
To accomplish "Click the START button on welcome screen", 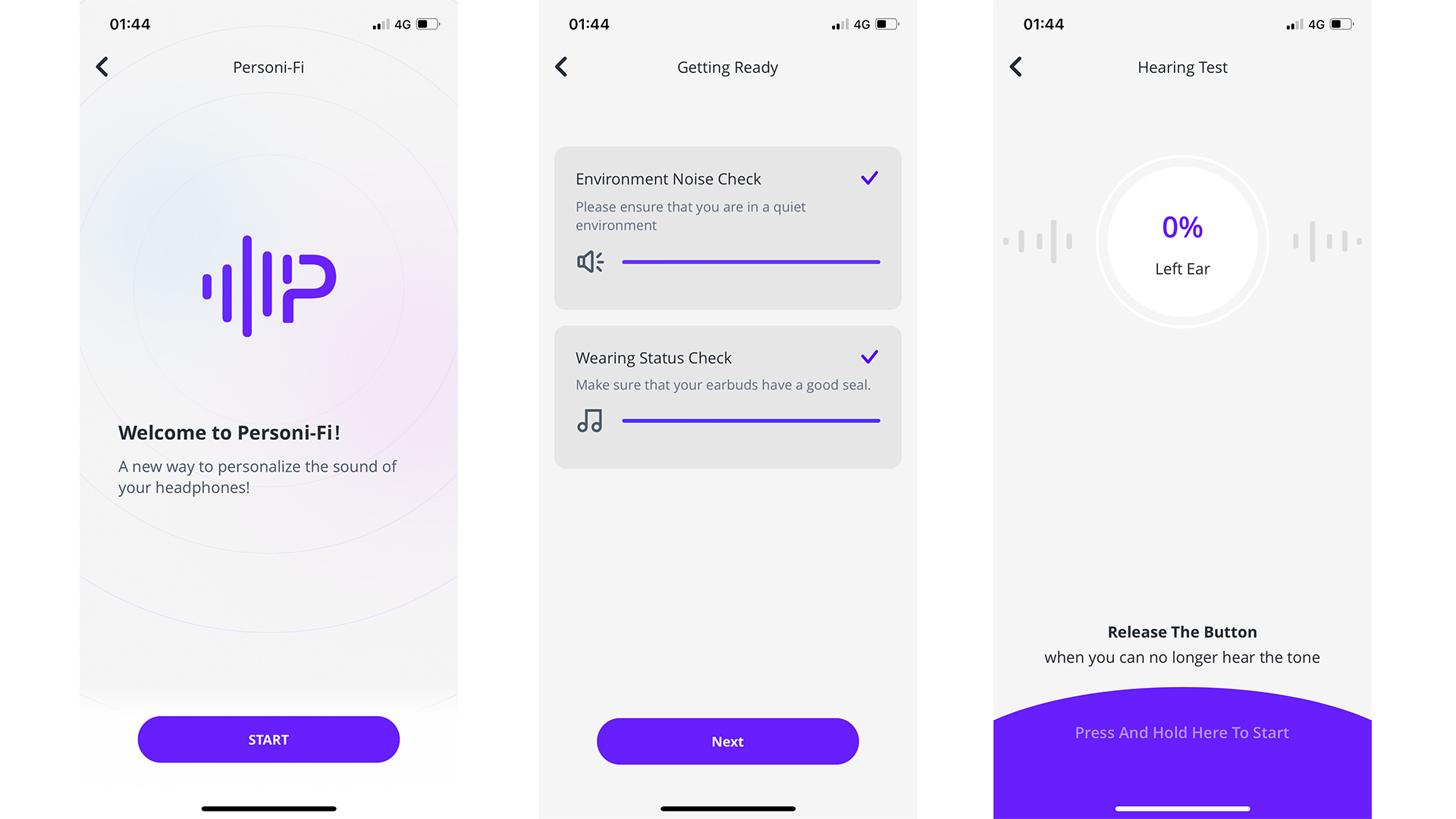I will (x=268, y=740).
